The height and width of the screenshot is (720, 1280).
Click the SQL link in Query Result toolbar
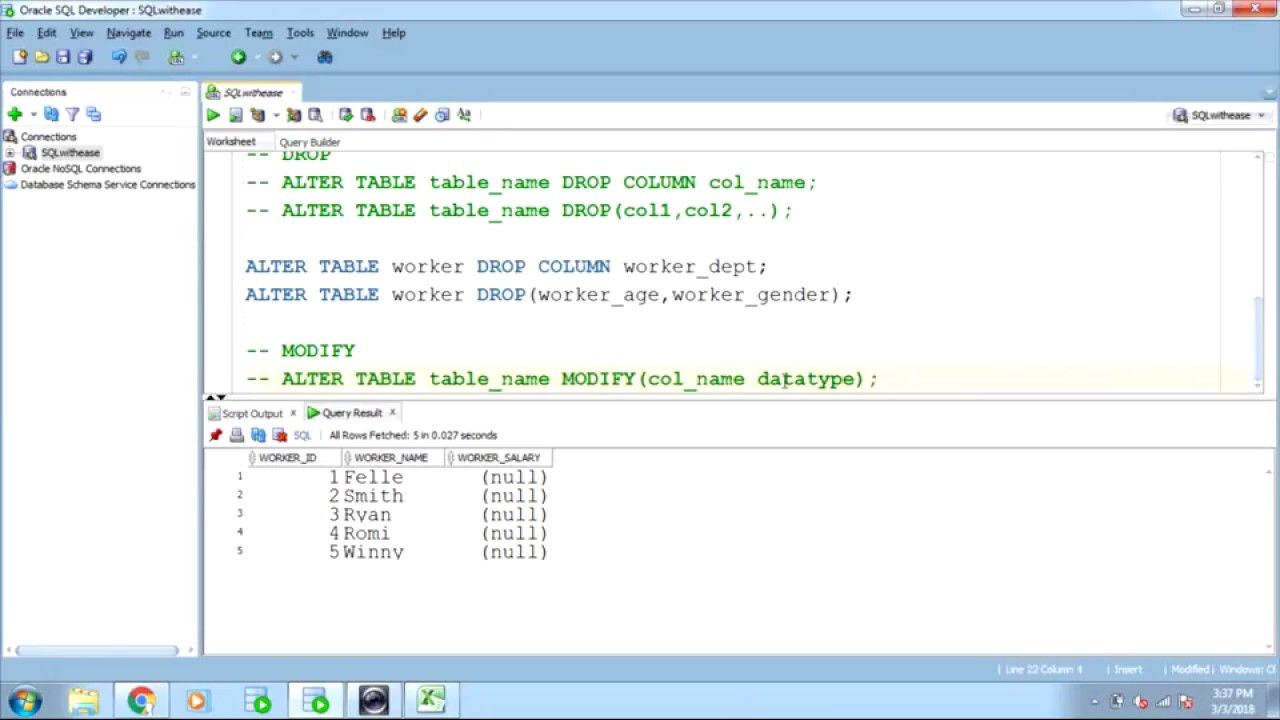[x=302, y=435]
